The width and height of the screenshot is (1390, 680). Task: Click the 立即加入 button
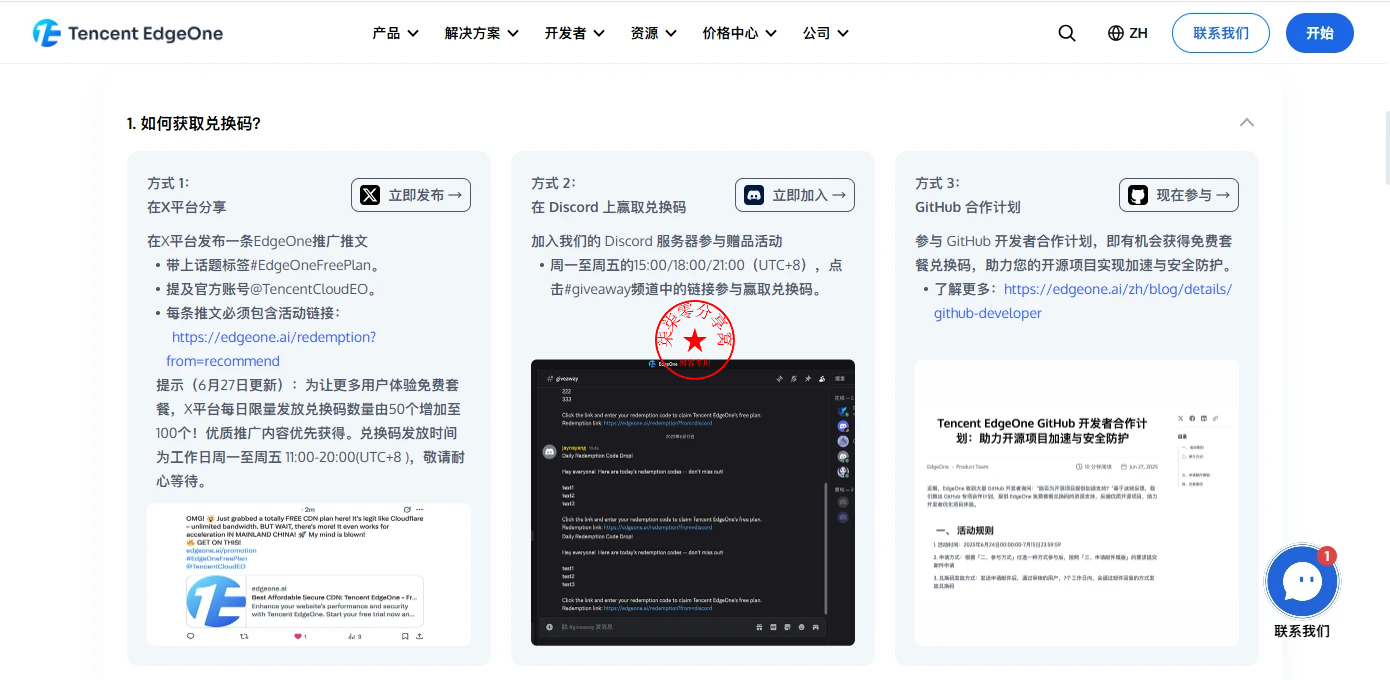pyautogui.click(x=795, y=195)
